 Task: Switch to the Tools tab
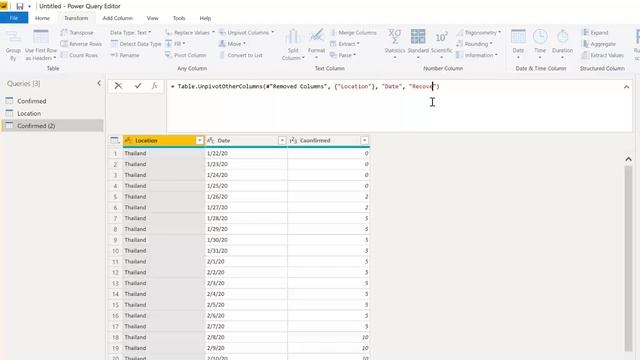(x=179, y=18)
